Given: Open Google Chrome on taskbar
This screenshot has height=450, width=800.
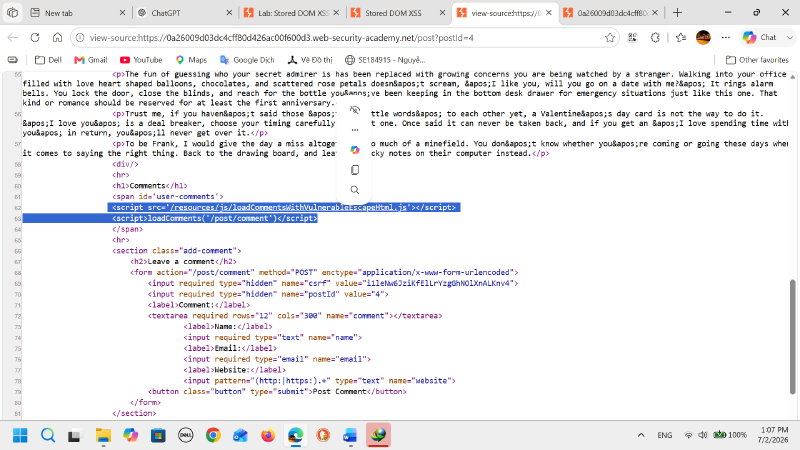Looking at the screenshot, I should pyautogui.click(x=213, y=435).
